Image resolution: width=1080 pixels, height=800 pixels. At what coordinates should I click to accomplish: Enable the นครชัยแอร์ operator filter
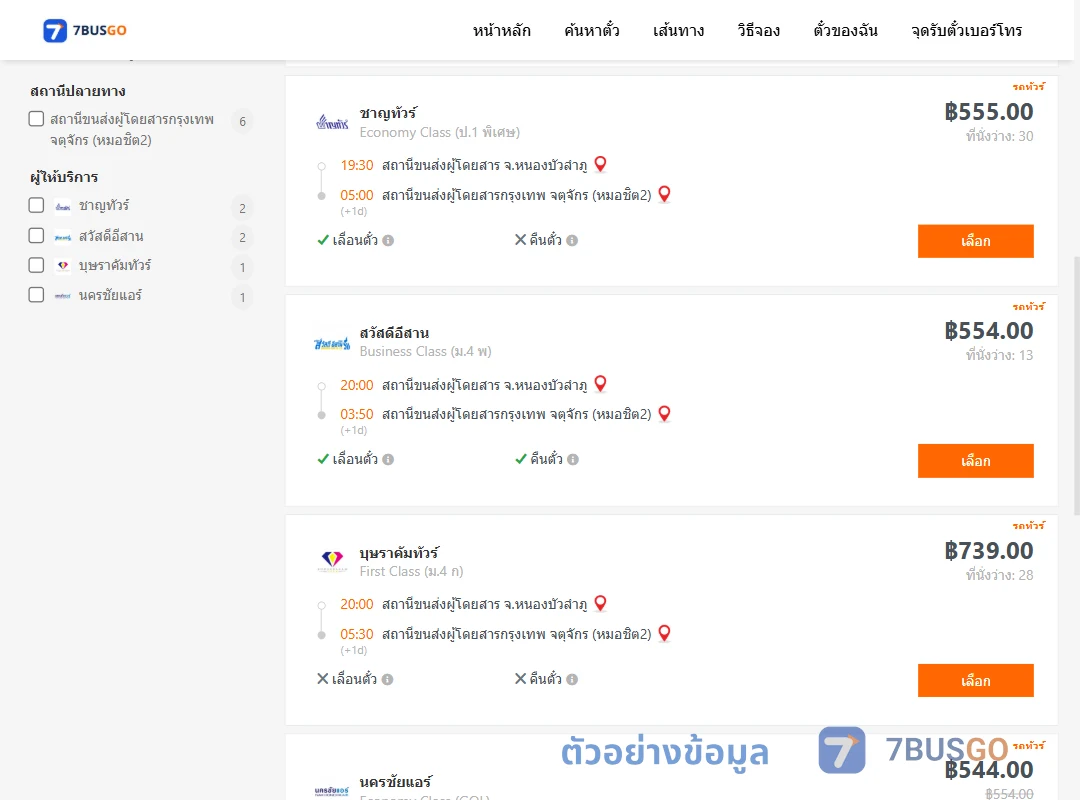(x=37, y=295)
